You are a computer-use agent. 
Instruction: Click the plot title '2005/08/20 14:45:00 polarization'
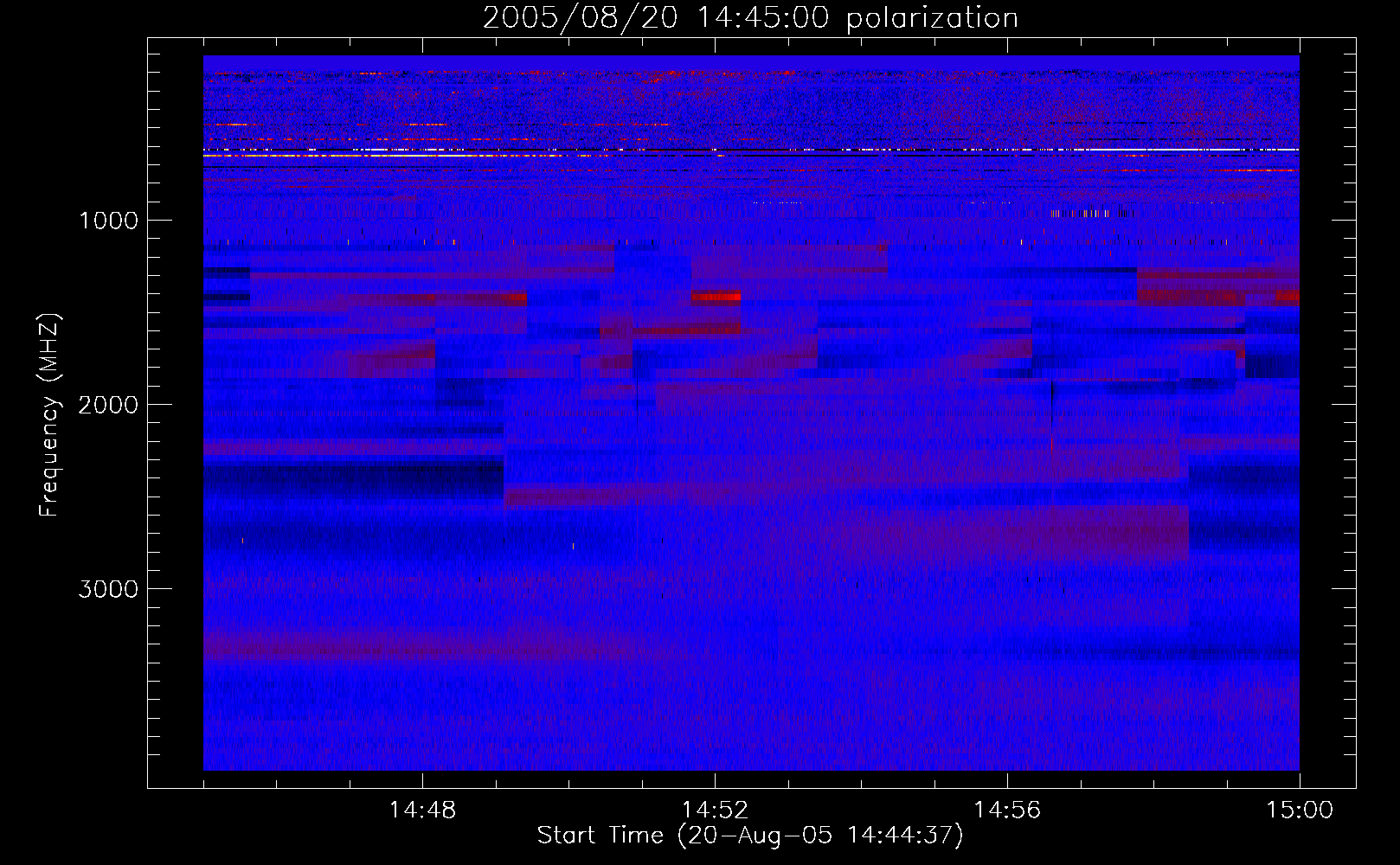tap(750, 18)
